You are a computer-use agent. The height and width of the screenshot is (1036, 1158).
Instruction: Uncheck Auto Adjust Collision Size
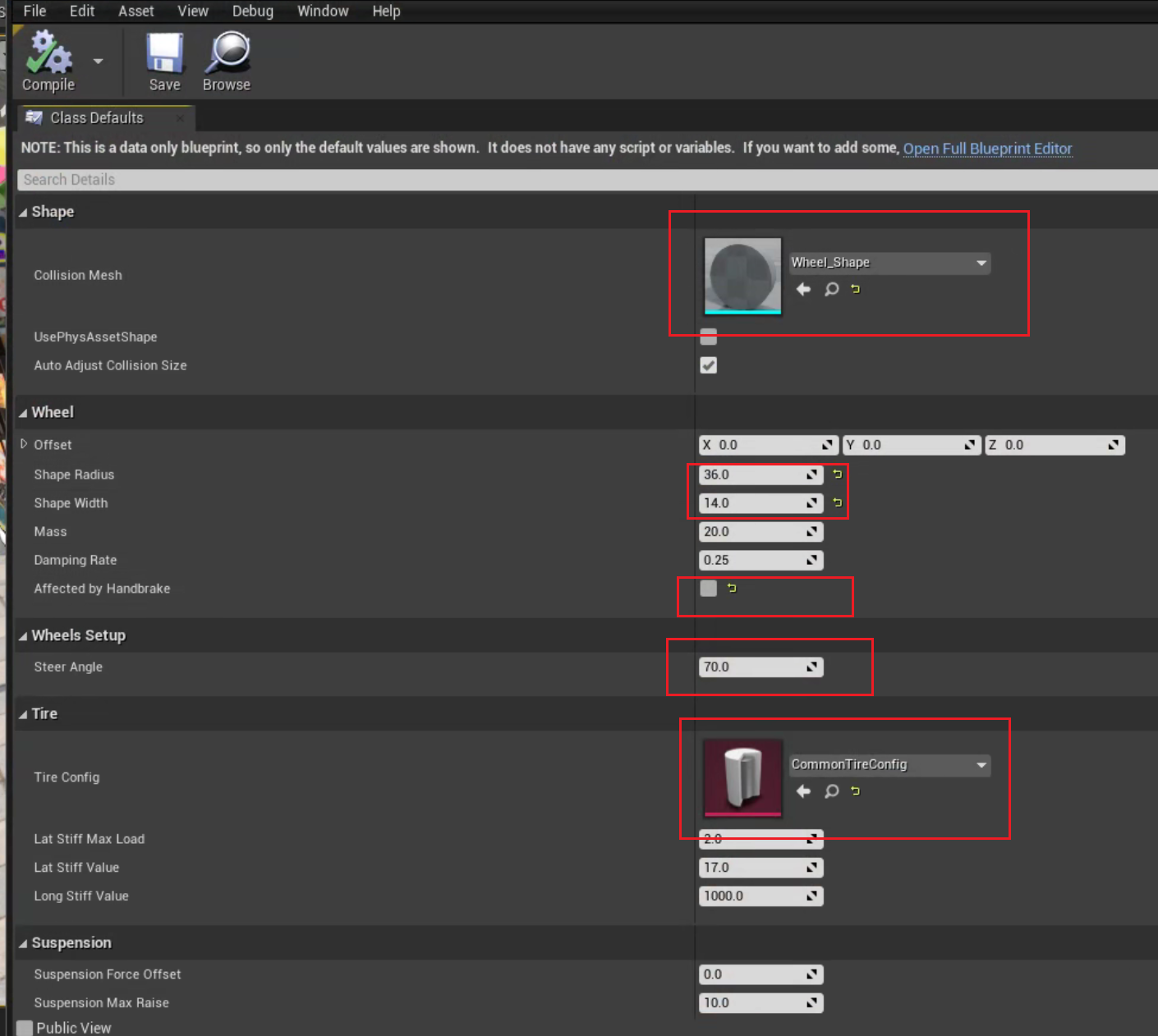(708, 365)
